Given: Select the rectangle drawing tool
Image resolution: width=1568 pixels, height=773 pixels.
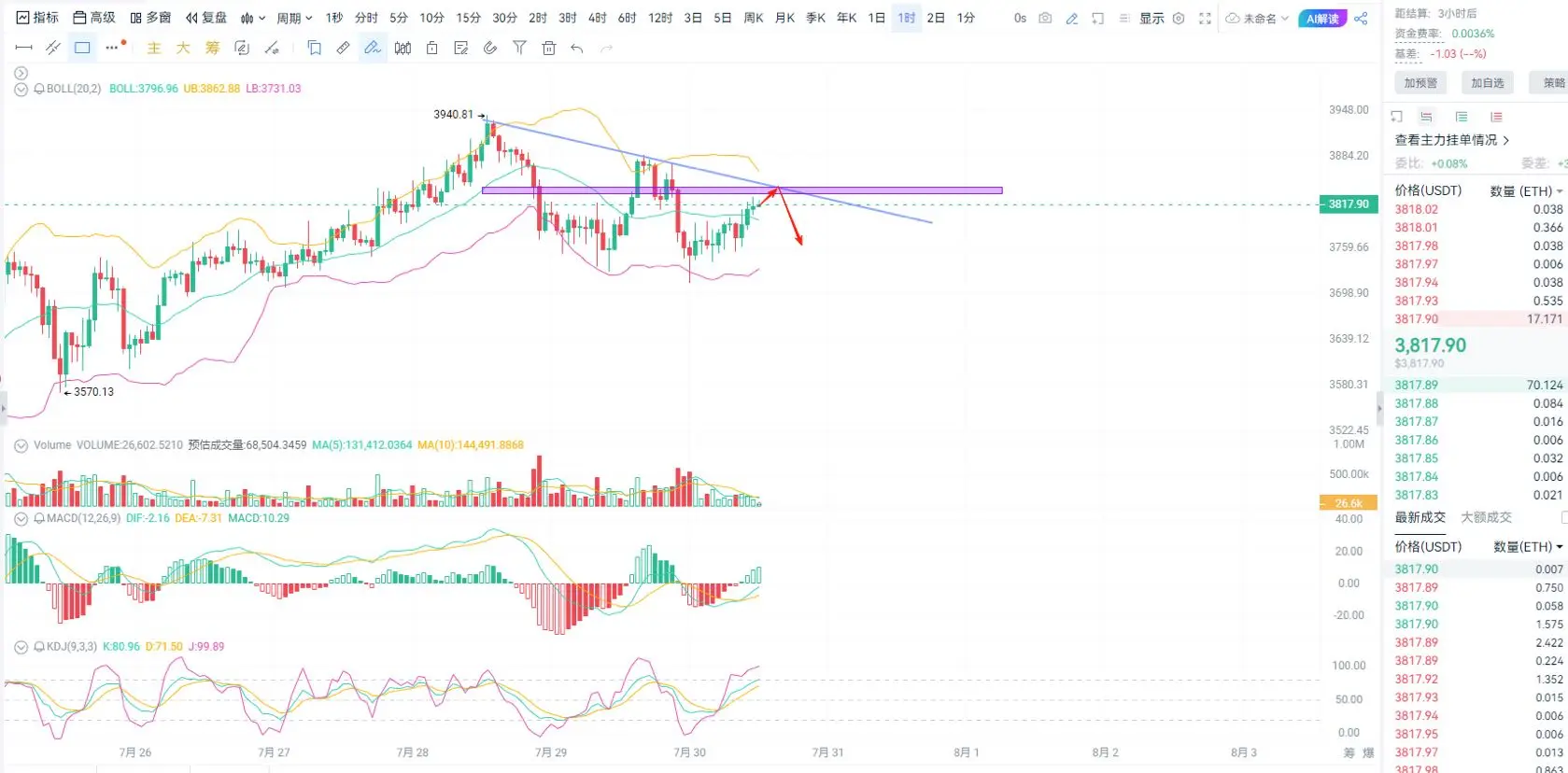Looking at the screenshot, I should [x=82, y=48].
